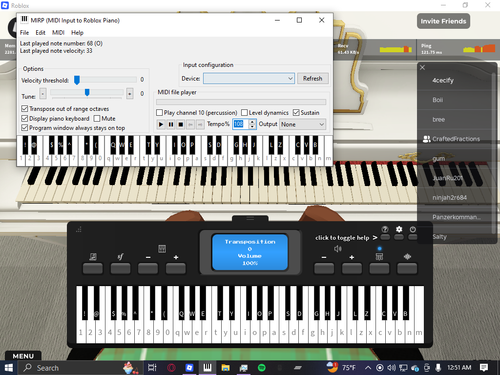Click the transposition plus button
This screenshot has width=500, height=375.
(176, 268)
